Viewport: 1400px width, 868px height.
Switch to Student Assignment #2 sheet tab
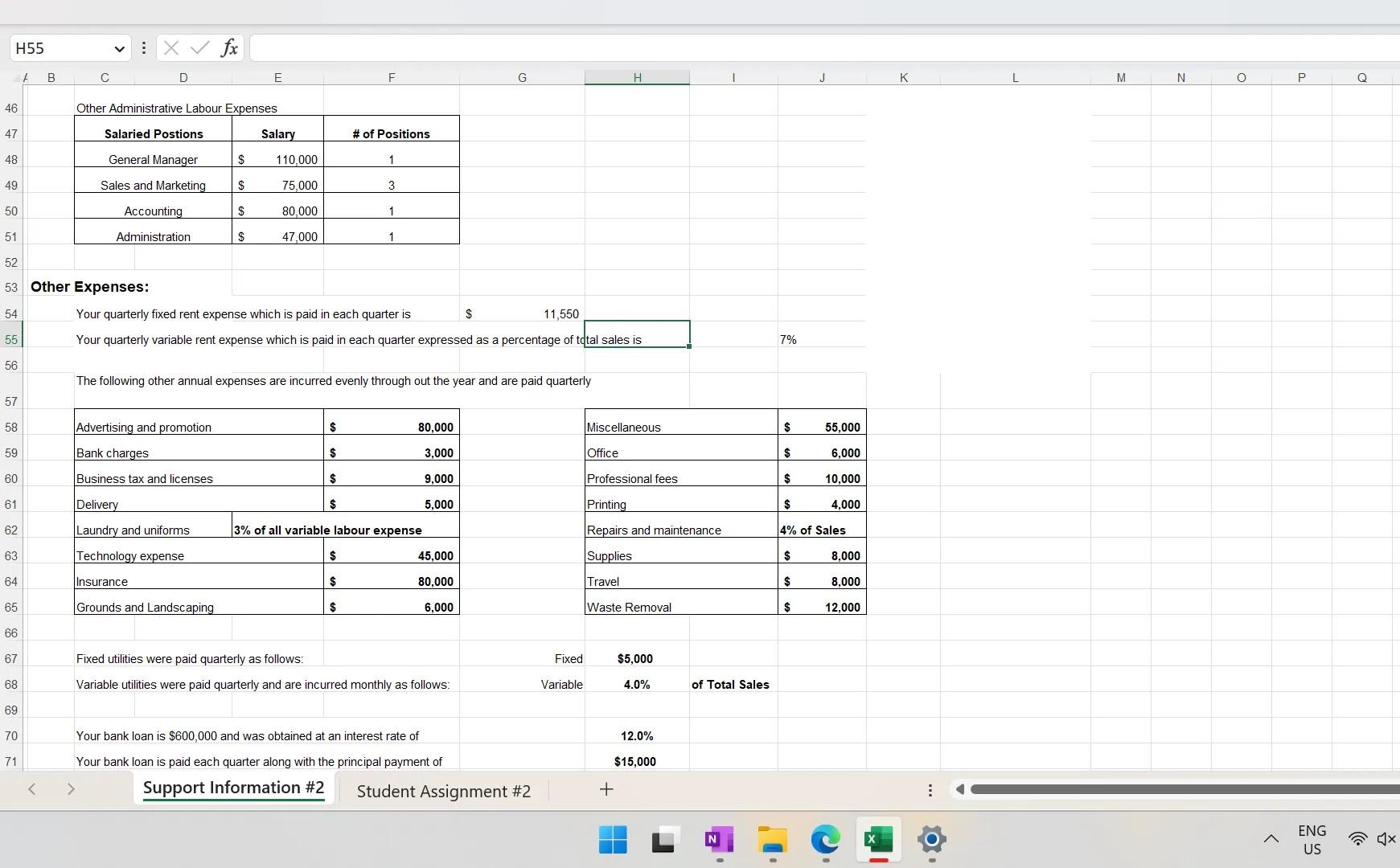click(x=444, y=791)
